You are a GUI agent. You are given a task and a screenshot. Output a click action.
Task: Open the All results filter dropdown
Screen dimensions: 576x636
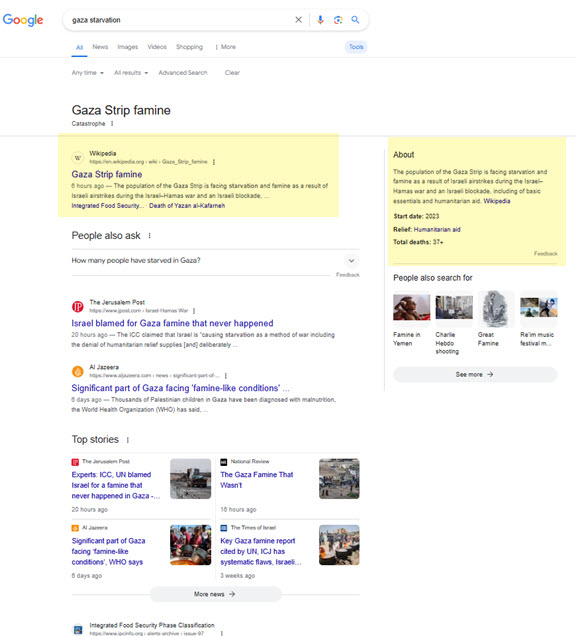(131, 73)
